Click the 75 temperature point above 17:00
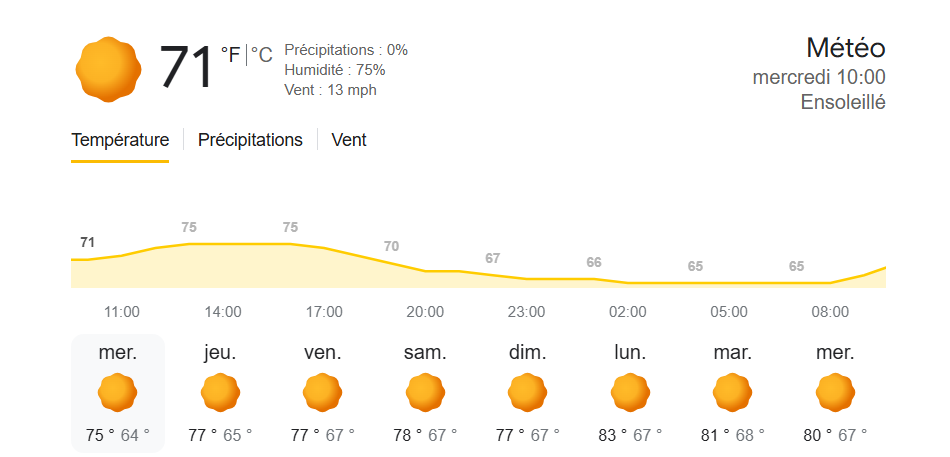The width and height of the screenshot is (950, 457). coord(290,228)
